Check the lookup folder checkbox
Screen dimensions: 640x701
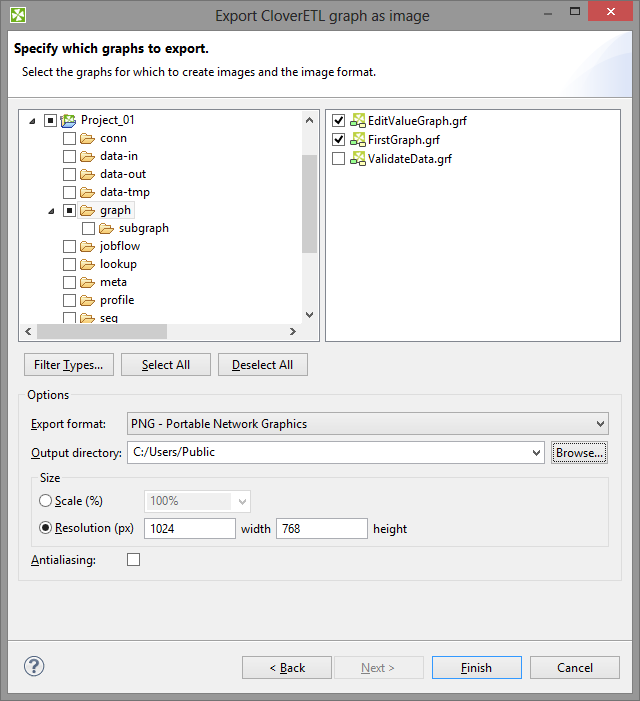click(69, 265)
